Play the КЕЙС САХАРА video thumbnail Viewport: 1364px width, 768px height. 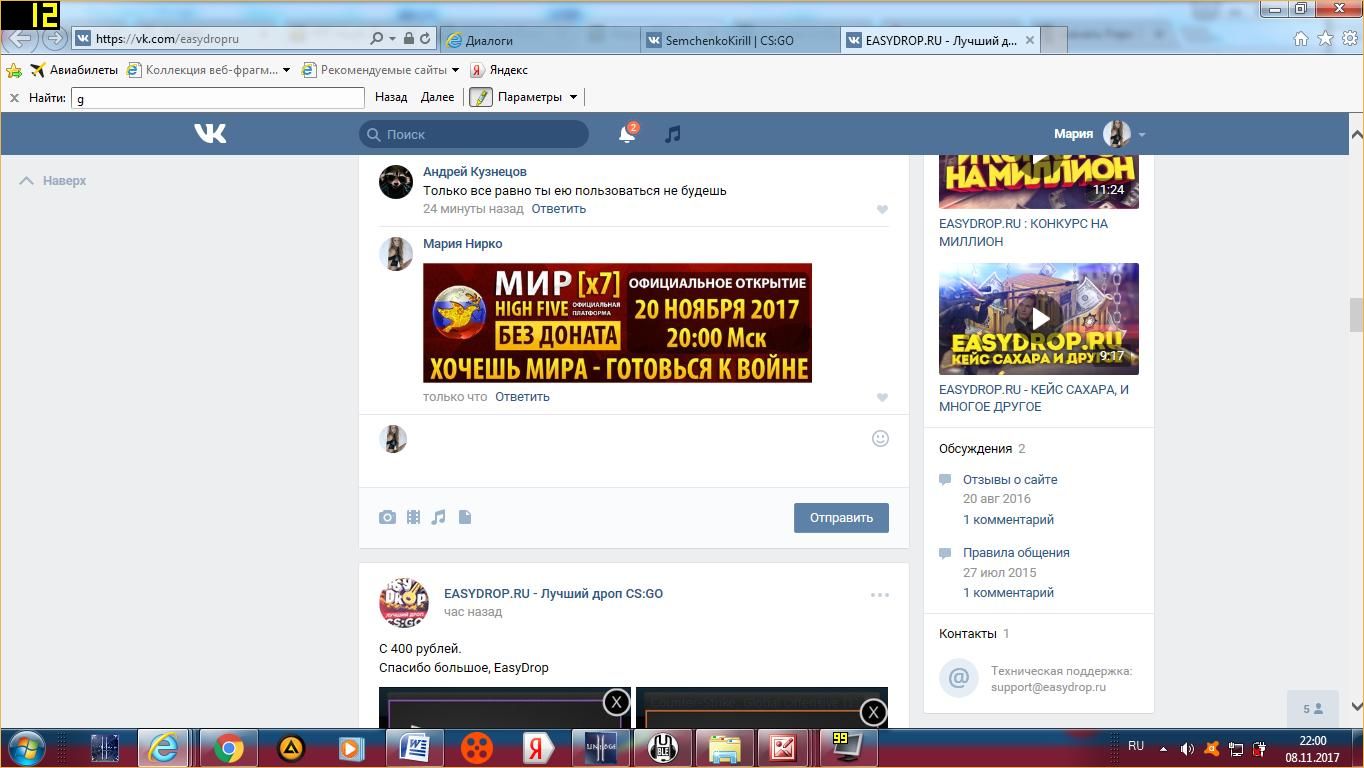pos(1039,319)
